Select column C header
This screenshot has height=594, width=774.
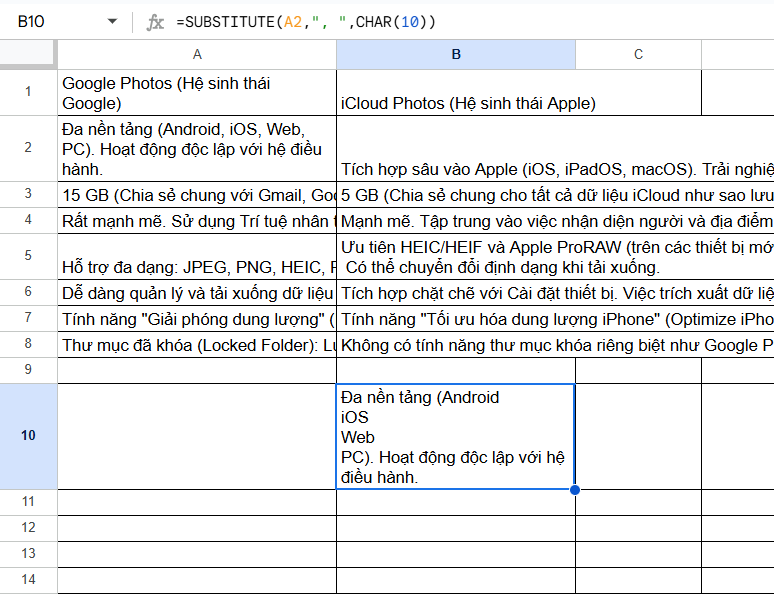[638, 54]
